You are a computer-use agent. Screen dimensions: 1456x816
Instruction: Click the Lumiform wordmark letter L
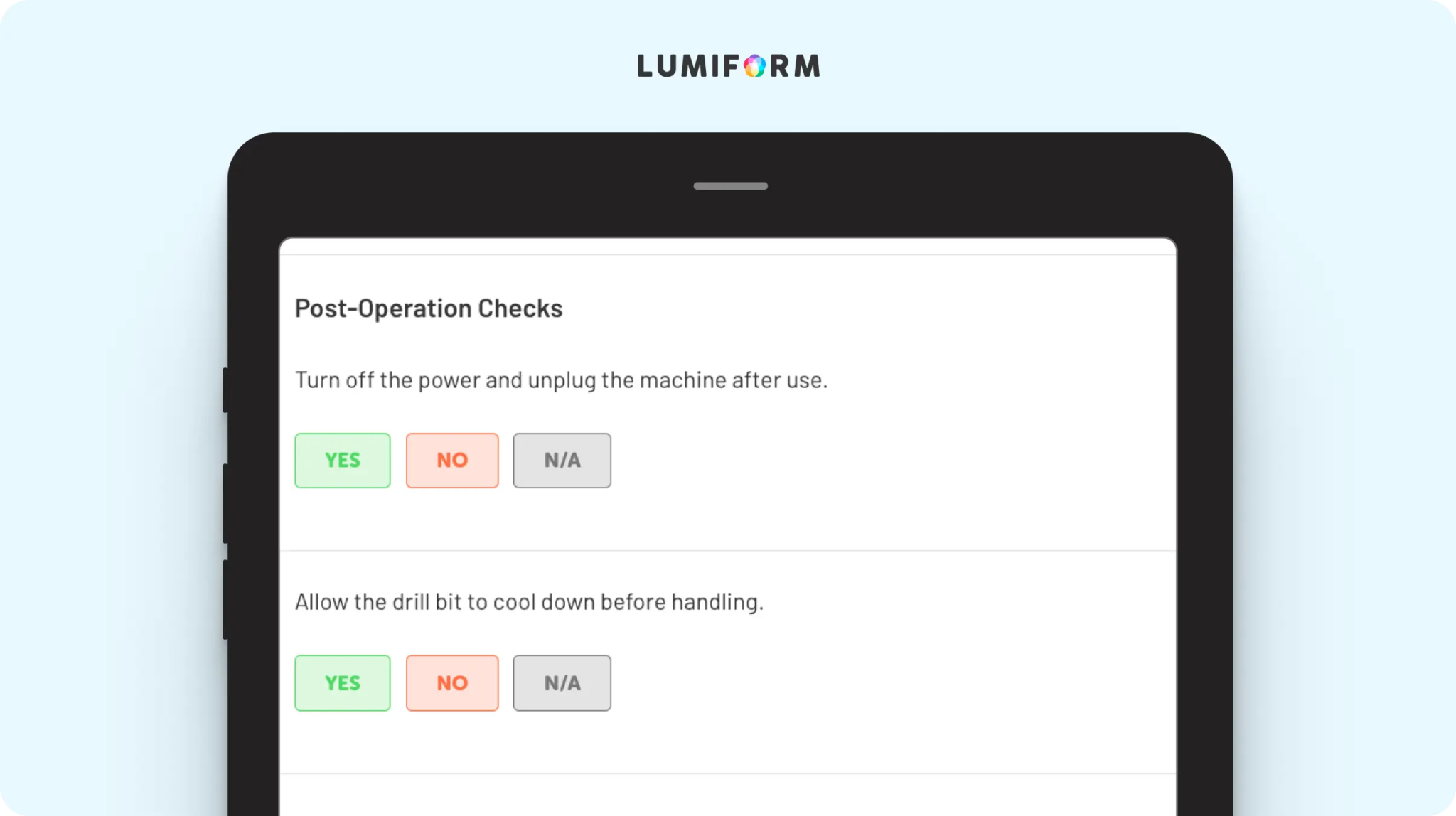(x=645, y=66)
